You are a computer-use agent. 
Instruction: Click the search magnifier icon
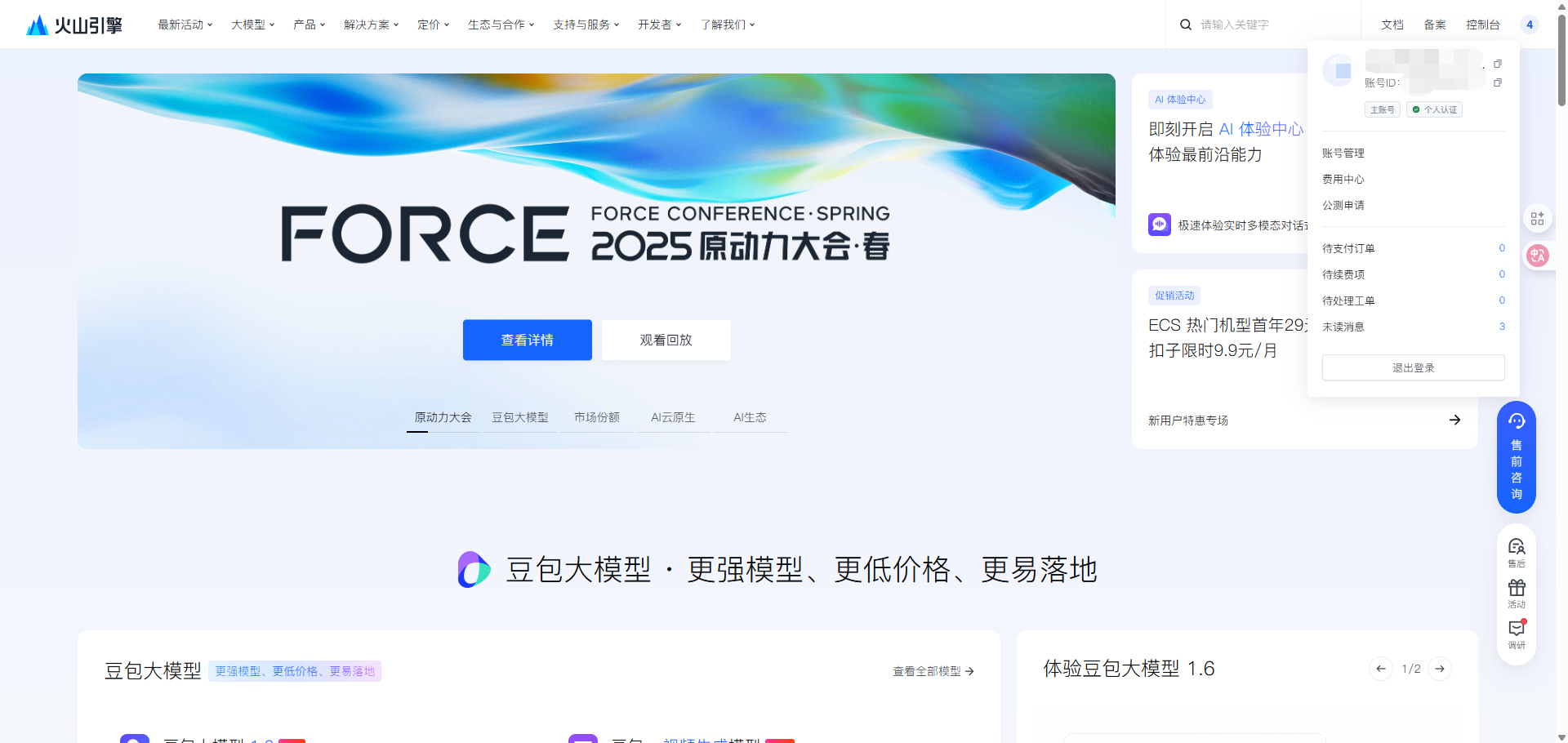point(1185,24)
